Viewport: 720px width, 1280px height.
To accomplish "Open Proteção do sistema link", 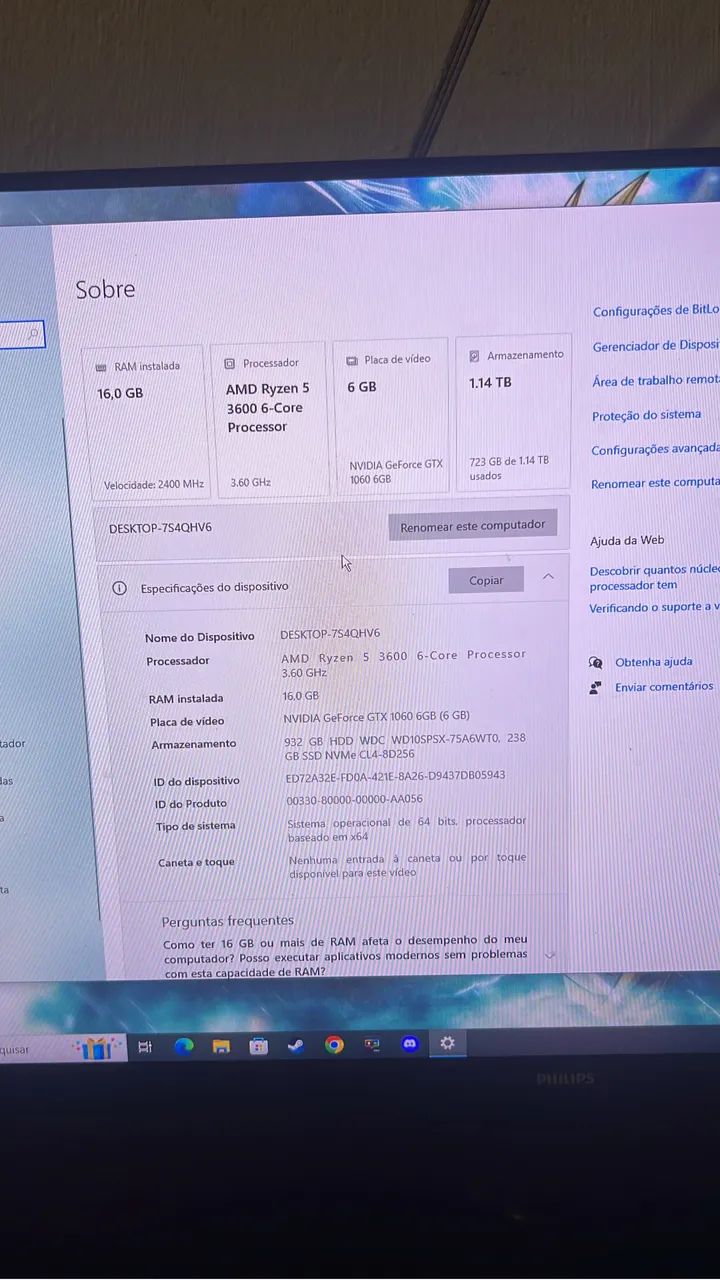I will pyautogui.click(x=646, y=415).
